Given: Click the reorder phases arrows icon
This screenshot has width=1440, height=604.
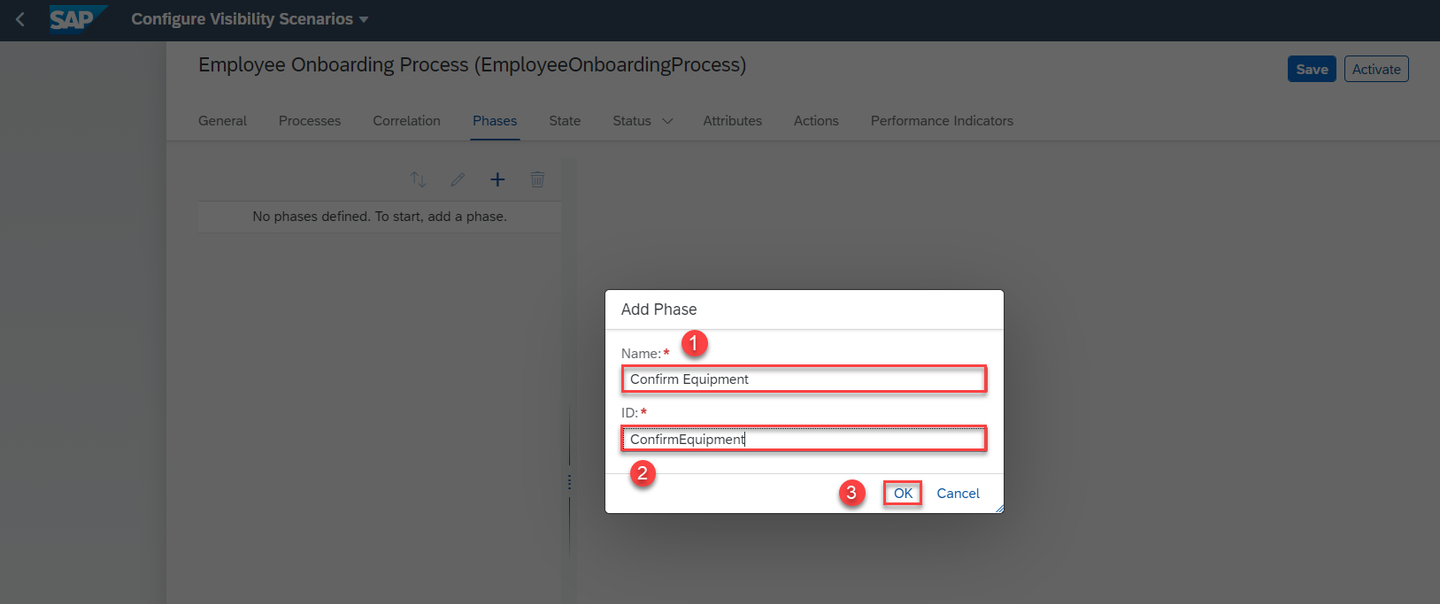Looking at the screenshot, I should (x=418, y=180).
